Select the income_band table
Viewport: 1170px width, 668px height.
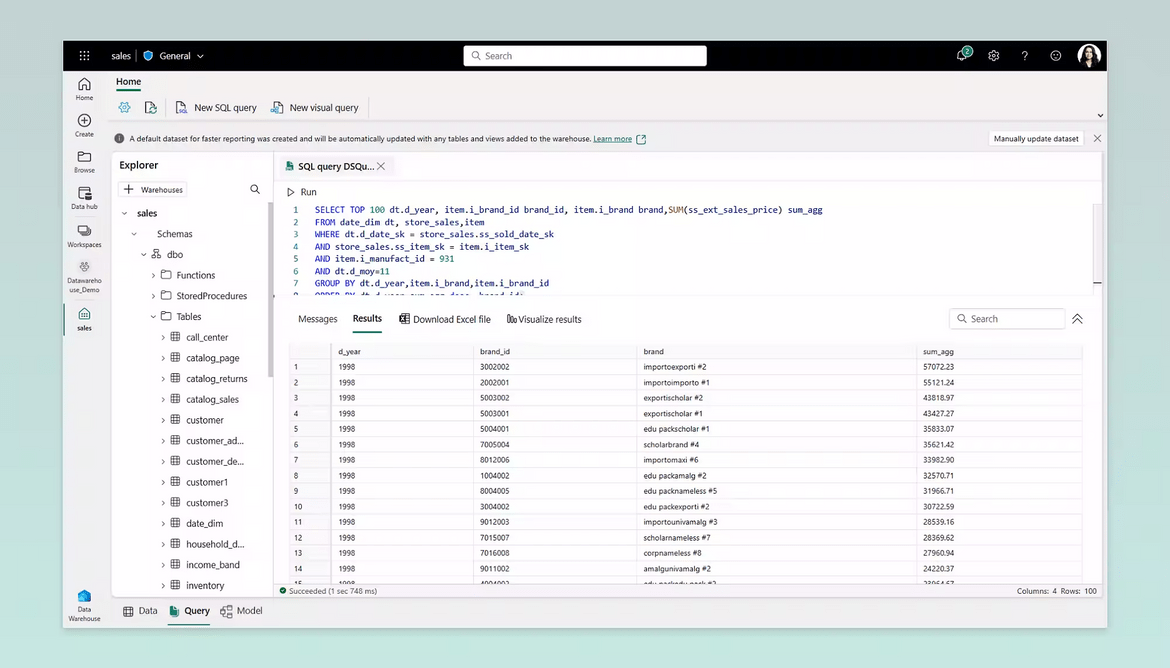point(213,565)
